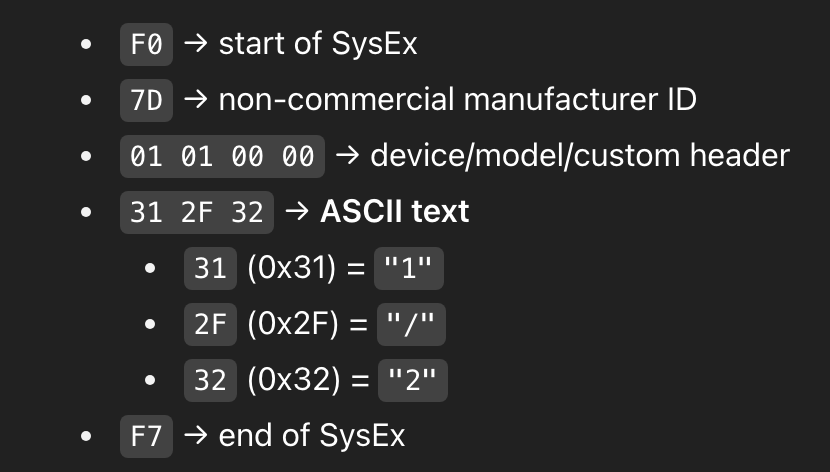Click the (0x2F) hex text
Viewport: 830px width, 472px height.
[293, 324]
